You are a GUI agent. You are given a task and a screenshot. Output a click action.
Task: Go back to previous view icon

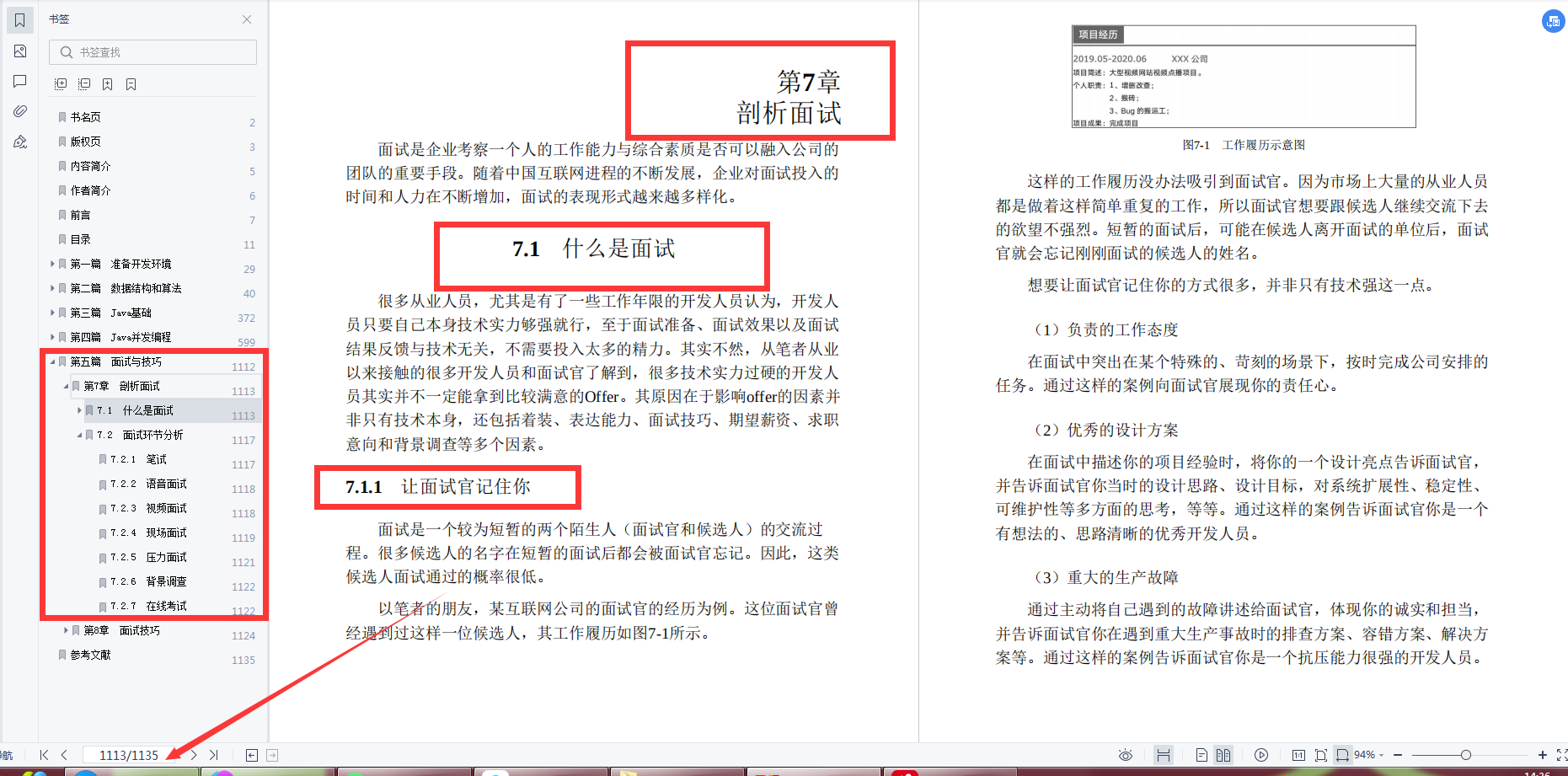[251, 755]
